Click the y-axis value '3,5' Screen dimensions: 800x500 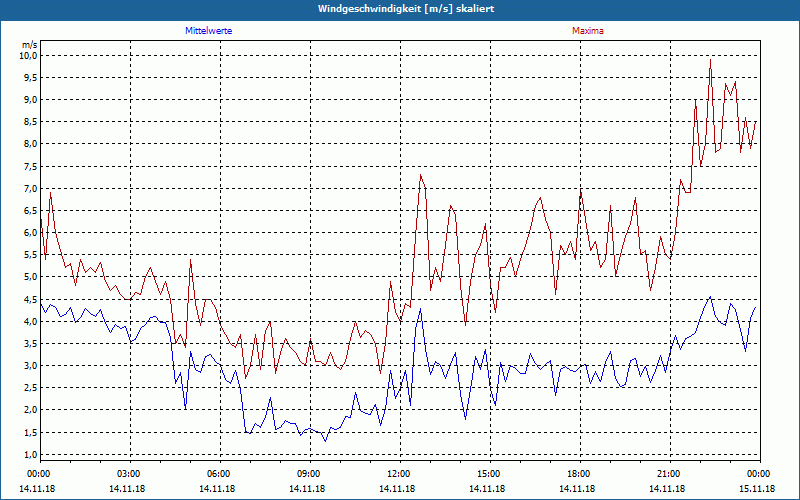coord(30,343)
